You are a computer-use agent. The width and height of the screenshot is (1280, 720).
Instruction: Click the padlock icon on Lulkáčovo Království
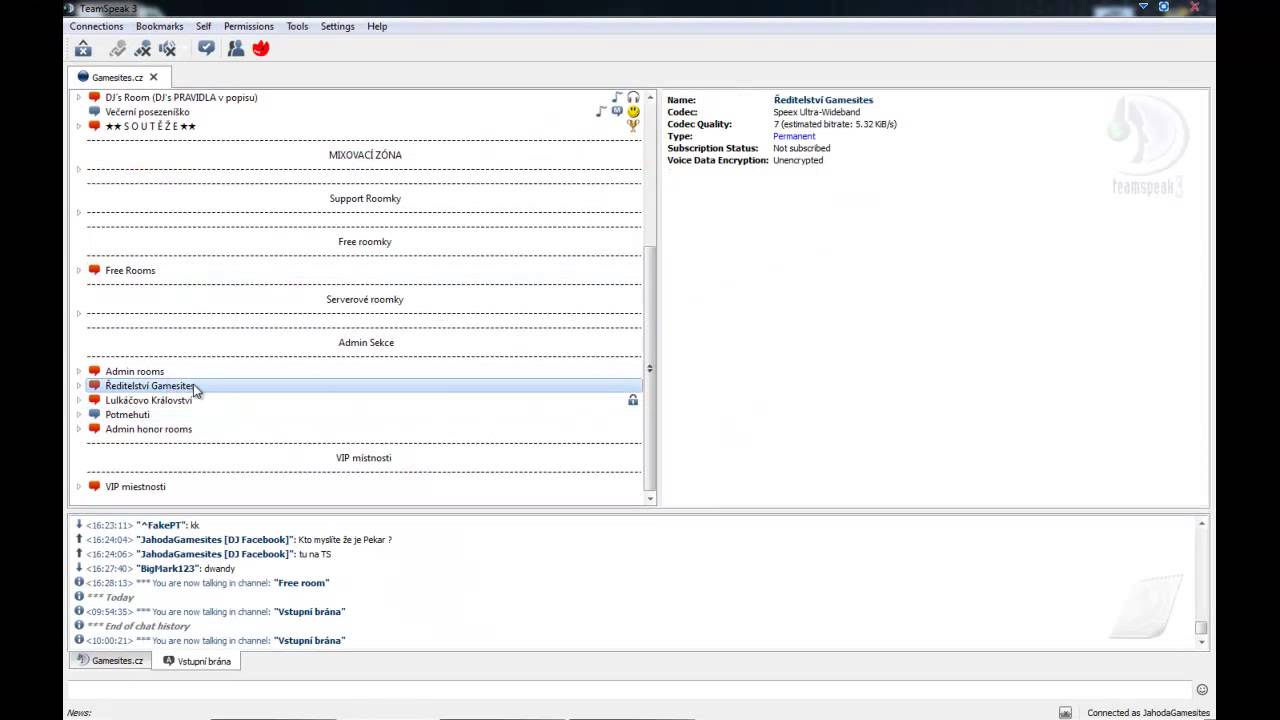(633, 400)
